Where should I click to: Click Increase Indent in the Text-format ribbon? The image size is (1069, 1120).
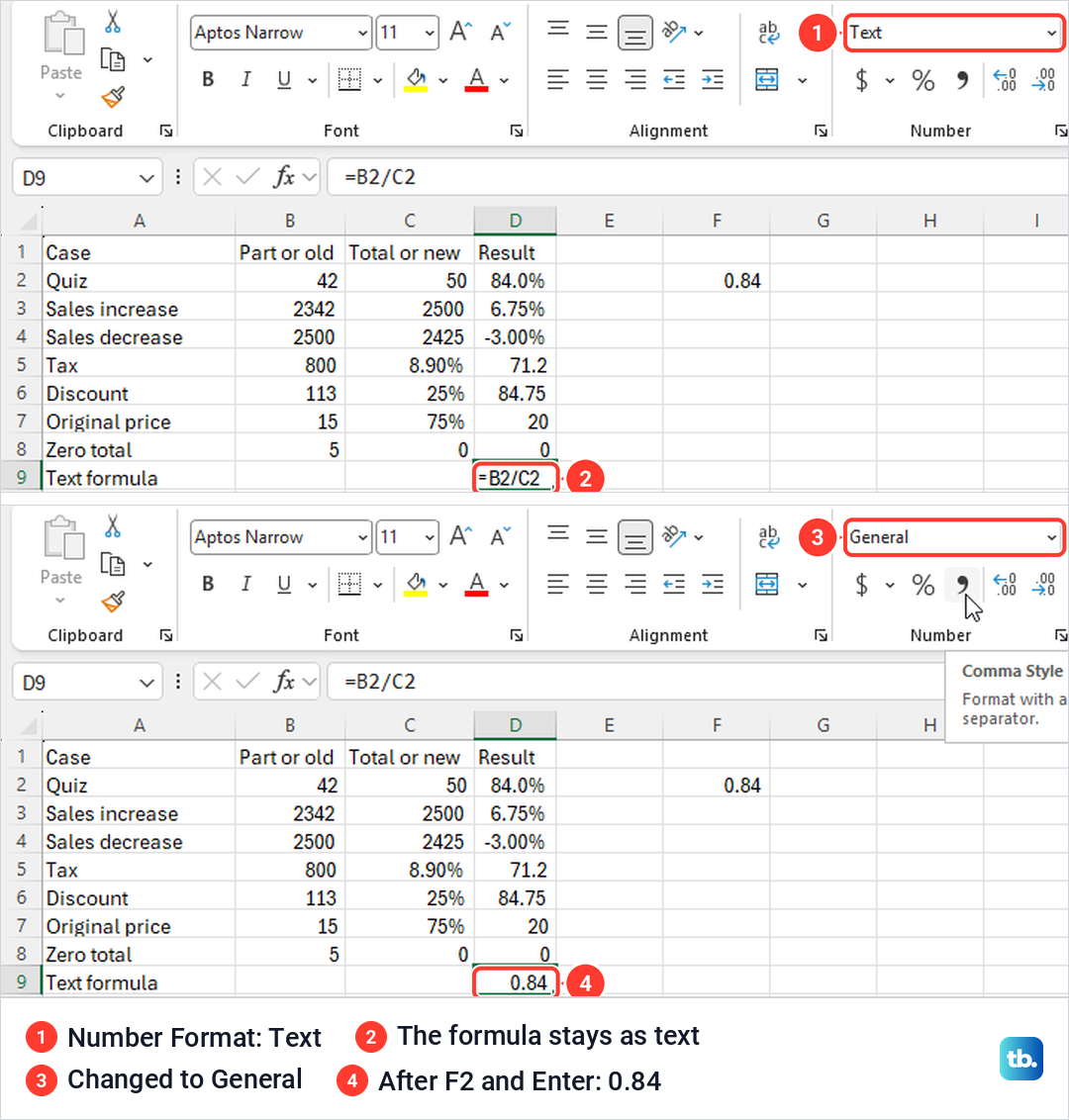(x=713, y=79)
